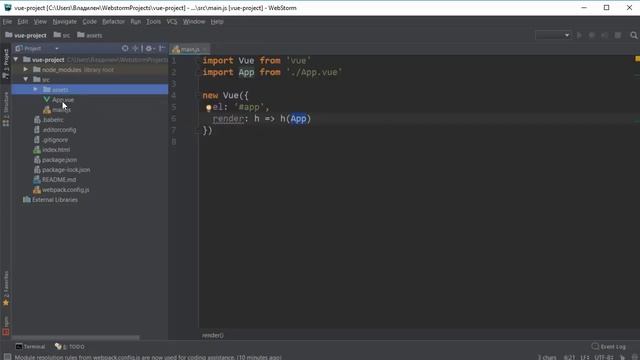The width and height of the screenshot is (640, 360).
Task: Click the Debug bug icon in toolbar
Action: coord(591,36)
